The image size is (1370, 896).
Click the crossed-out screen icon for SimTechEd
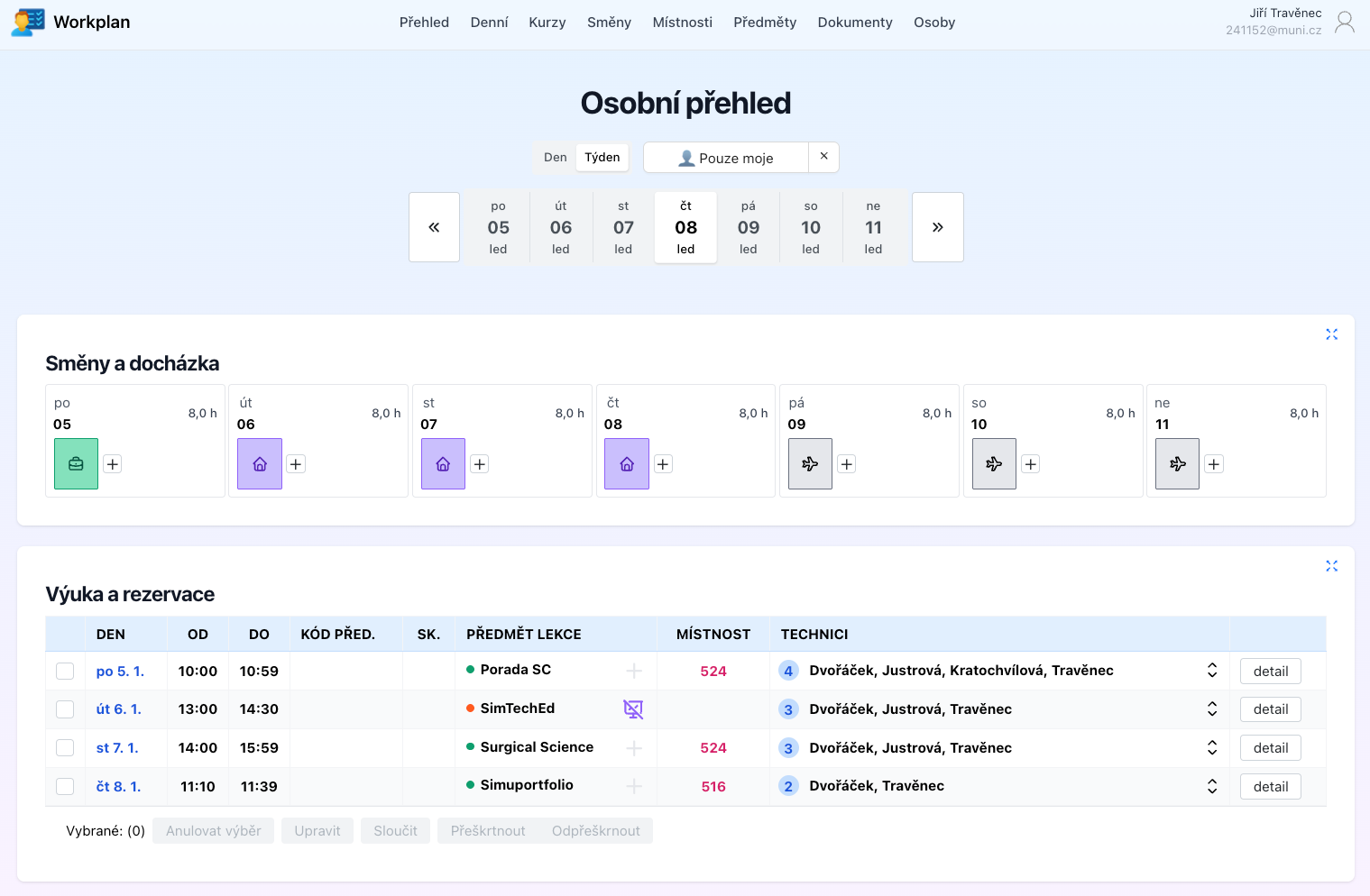[x=633, y=709]
